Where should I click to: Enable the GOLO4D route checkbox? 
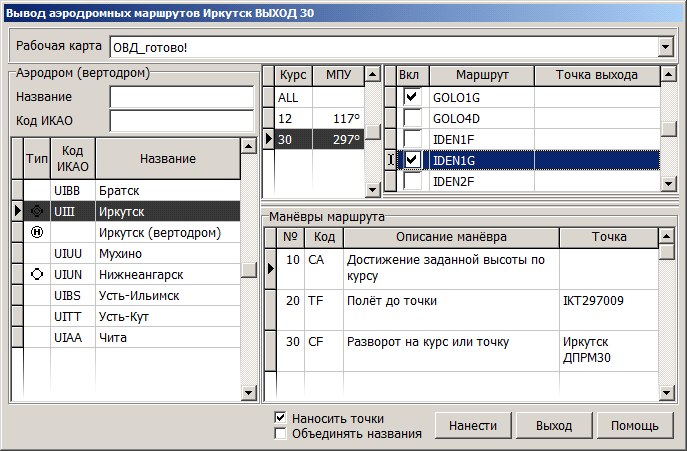point(411,118)
